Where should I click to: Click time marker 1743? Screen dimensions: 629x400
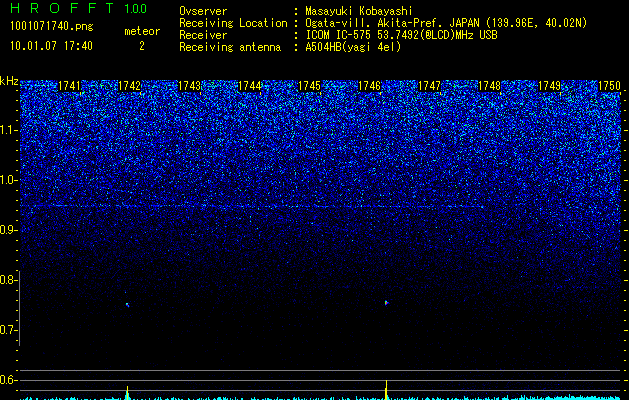click(189, 86)
